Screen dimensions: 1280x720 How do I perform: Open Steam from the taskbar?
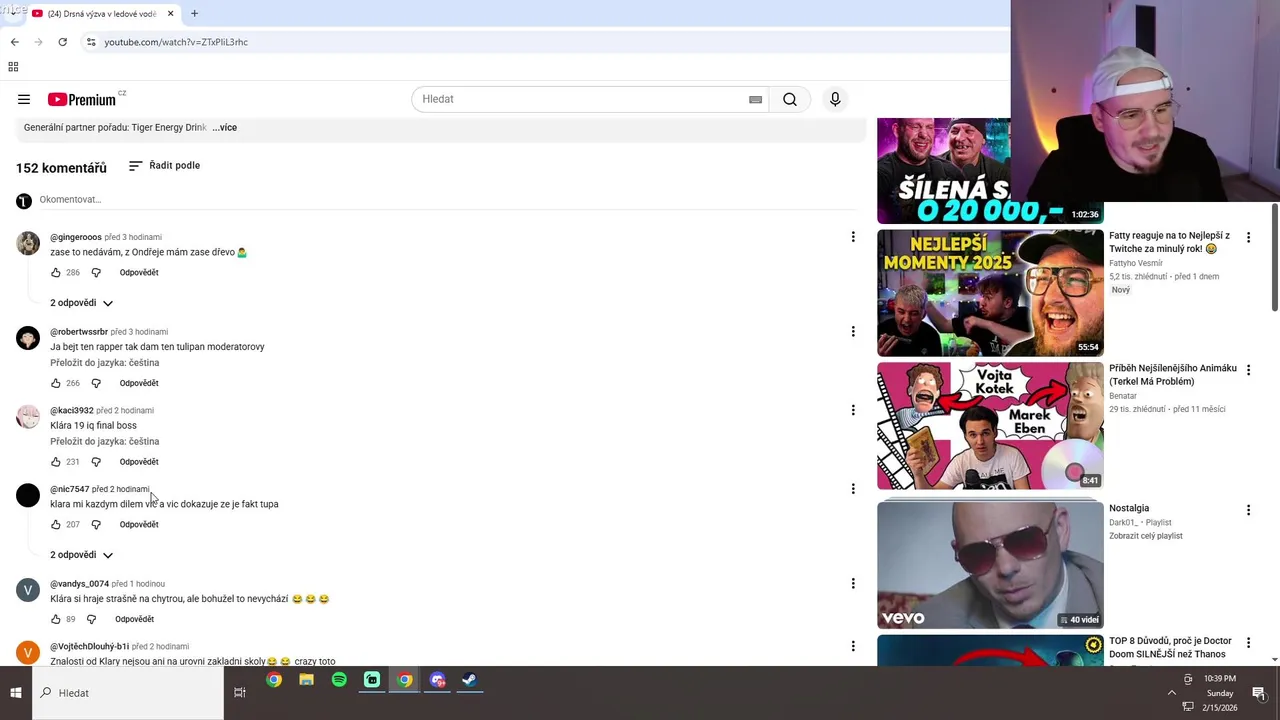point(469,680)
